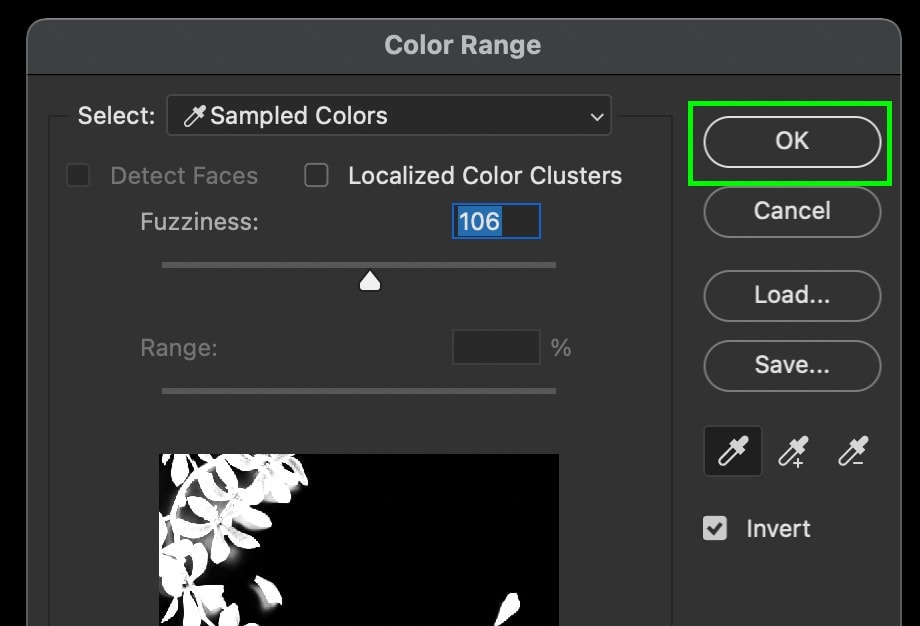Pick the Subtract from Sample eyedropper
The image size is (920, 626).
click(853, 451)
